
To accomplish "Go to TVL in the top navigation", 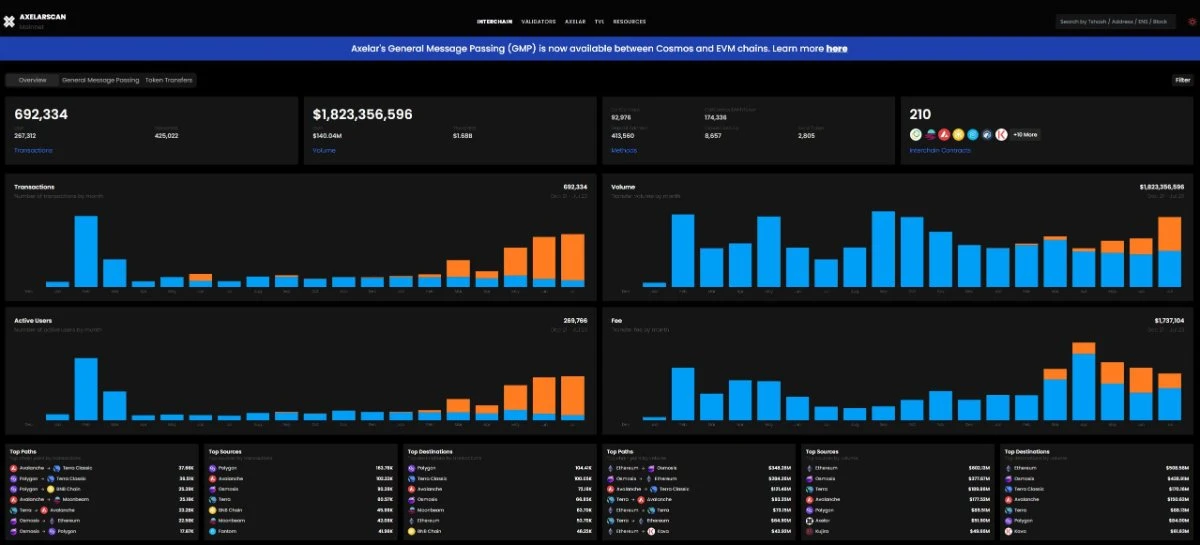I will [599, 21].
